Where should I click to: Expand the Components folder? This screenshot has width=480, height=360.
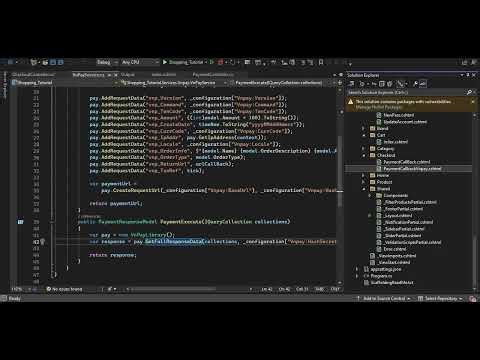(370, 195)
